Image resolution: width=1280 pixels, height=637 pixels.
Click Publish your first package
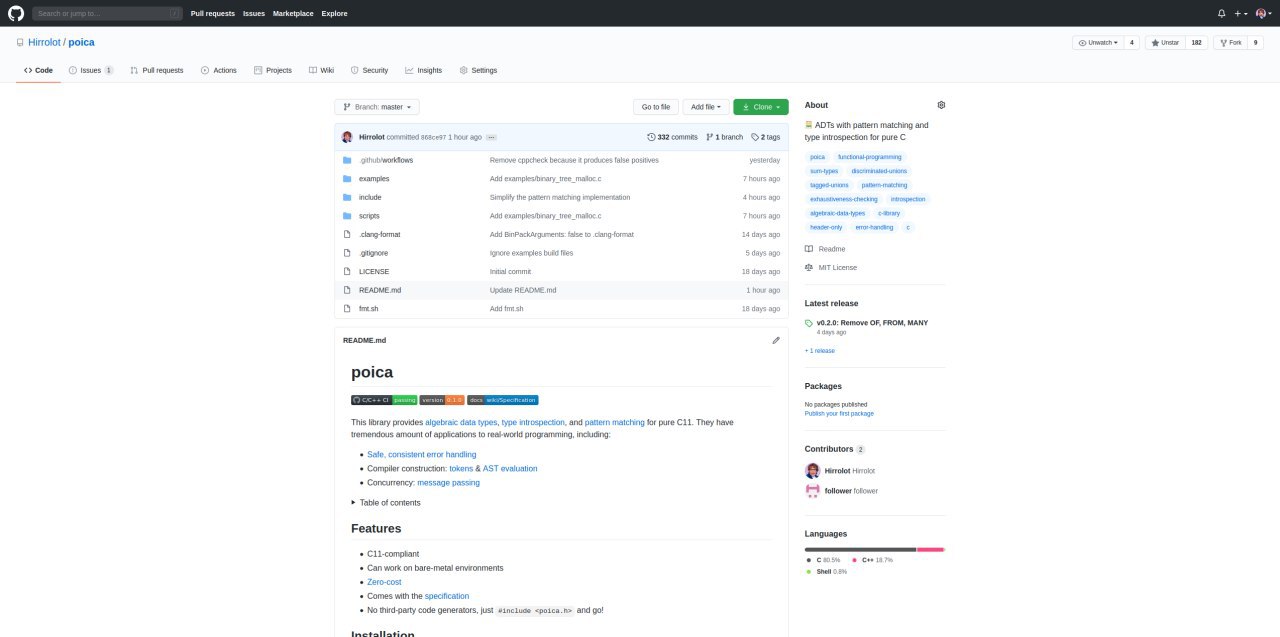839,413
